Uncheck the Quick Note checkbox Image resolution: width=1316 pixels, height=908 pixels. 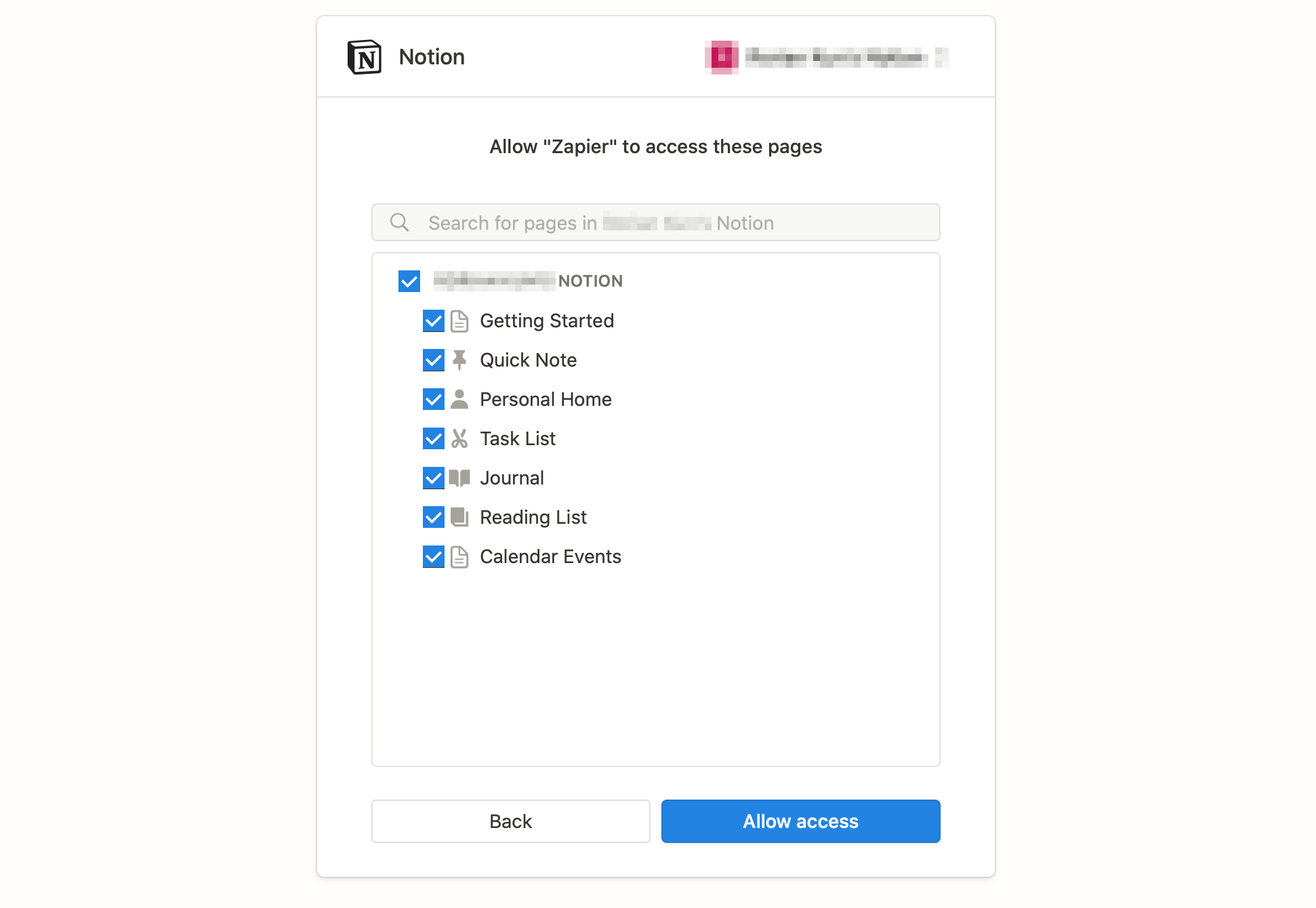coord(434,360)
